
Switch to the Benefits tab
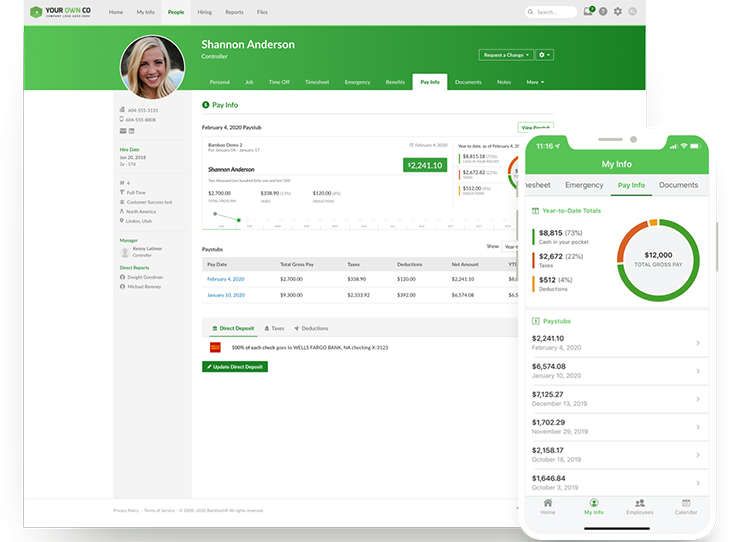coord(395,82)
